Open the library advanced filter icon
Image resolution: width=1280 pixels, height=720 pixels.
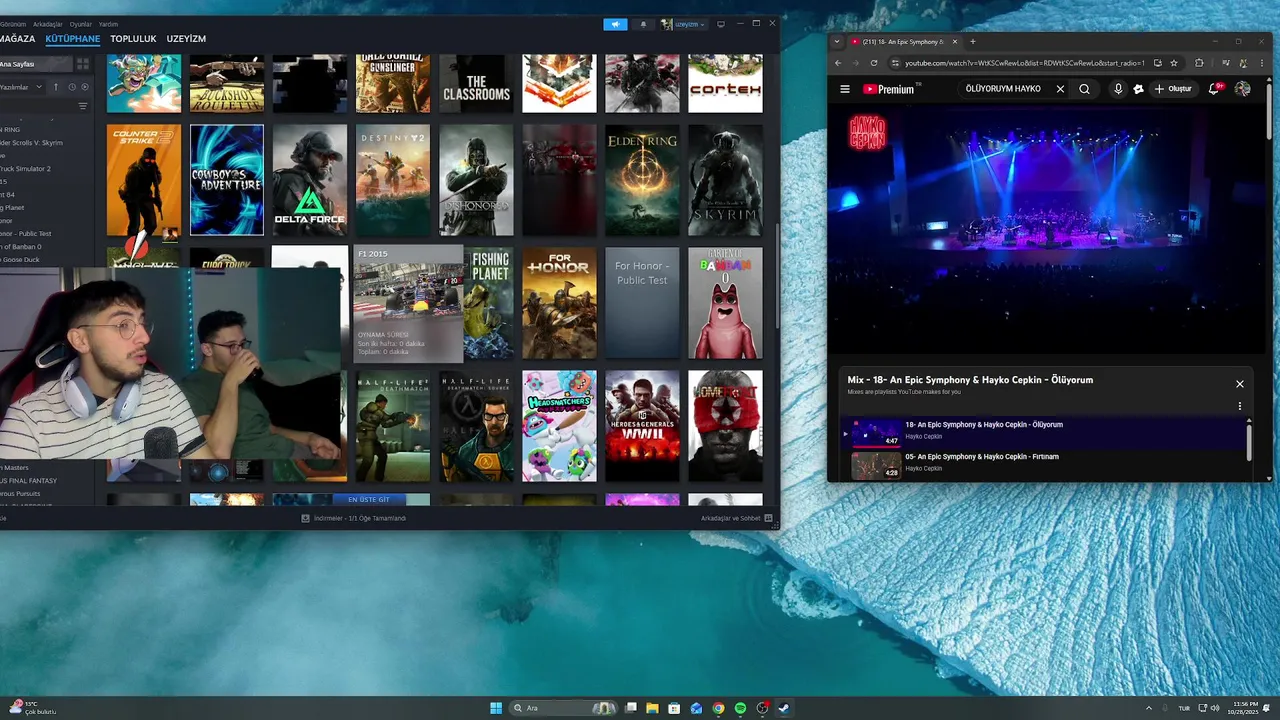[83, 106]
